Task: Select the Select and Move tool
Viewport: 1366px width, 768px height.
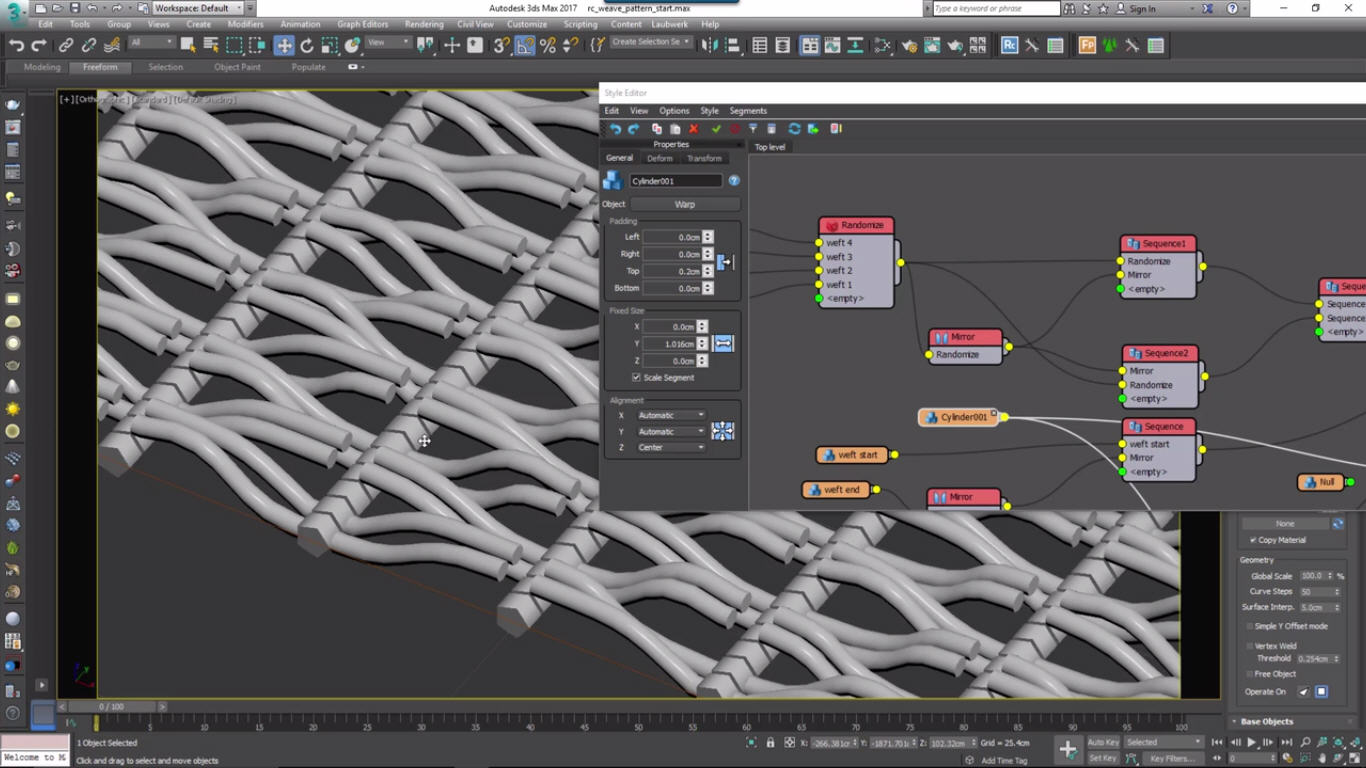Action: click(x=283, y=45)
